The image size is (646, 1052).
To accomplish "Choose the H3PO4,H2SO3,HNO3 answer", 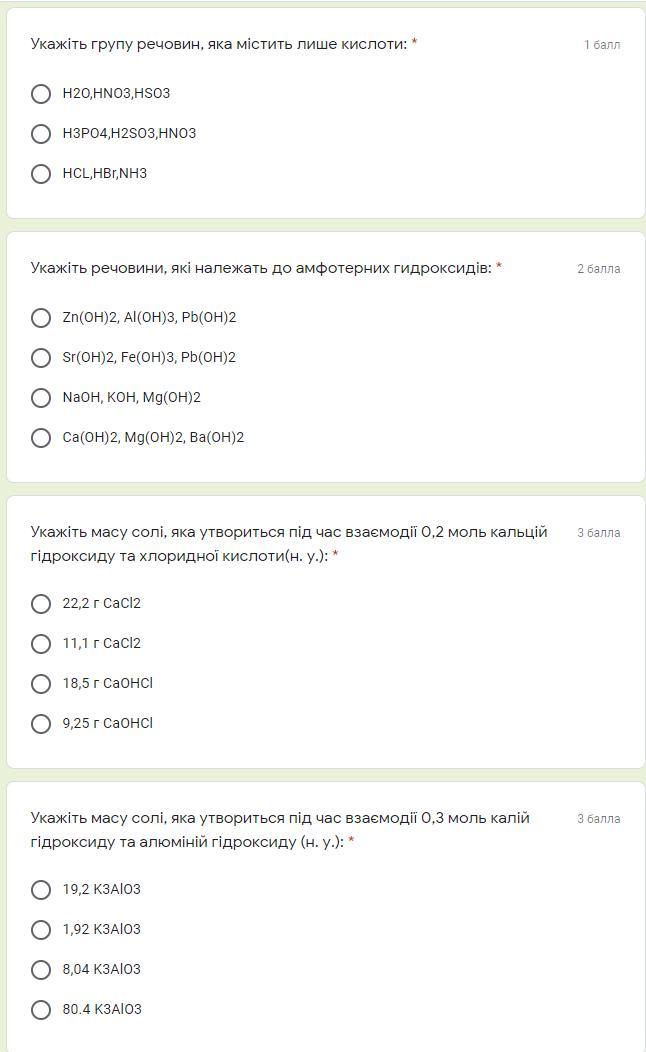I will click(x=41, y=134).
